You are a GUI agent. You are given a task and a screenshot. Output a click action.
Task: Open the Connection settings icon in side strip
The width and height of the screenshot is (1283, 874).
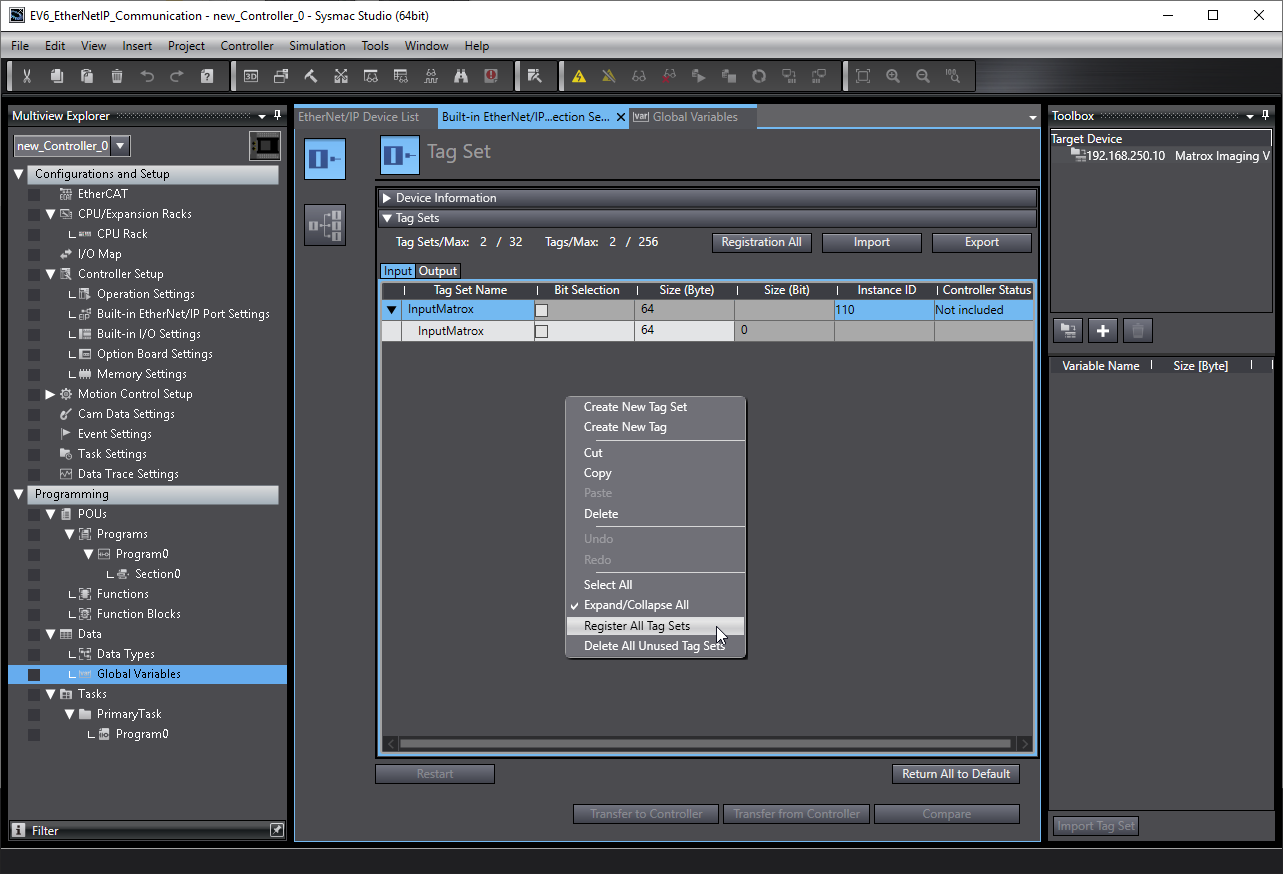pyautogui.click(x=325, y=226)
